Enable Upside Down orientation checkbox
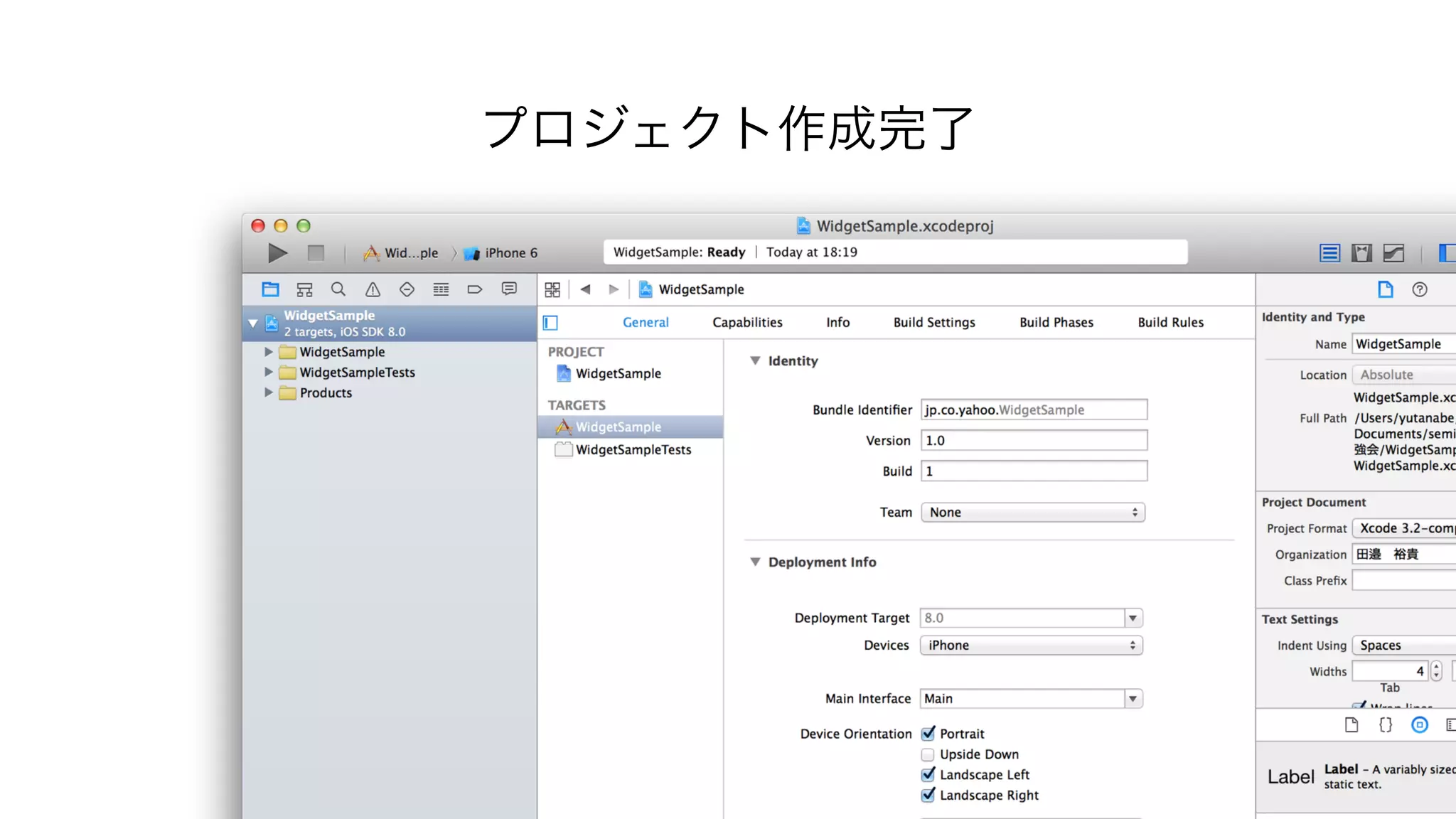1456x819 pixels. tap(928, 754)
